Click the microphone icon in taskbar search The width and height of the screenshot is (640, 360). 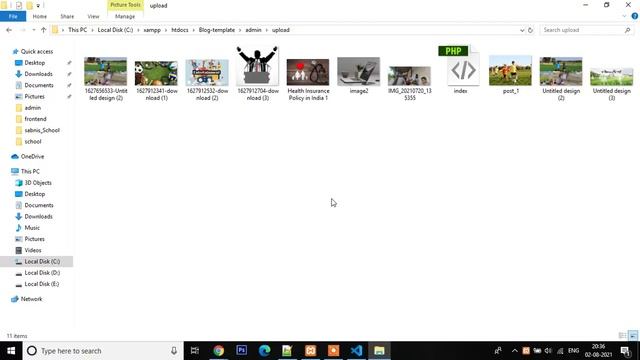(x=174, y=351)
